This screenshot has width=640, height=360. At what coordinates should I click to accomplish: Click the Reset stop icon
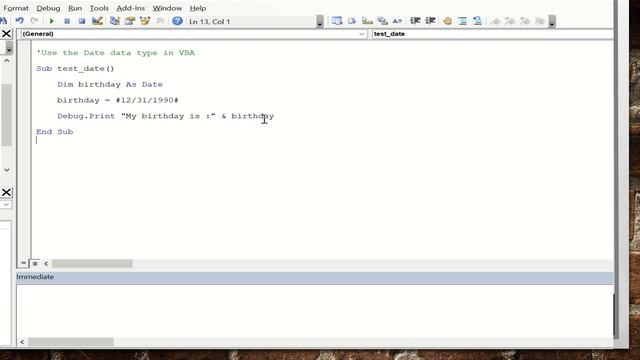[x=82, y=21]
